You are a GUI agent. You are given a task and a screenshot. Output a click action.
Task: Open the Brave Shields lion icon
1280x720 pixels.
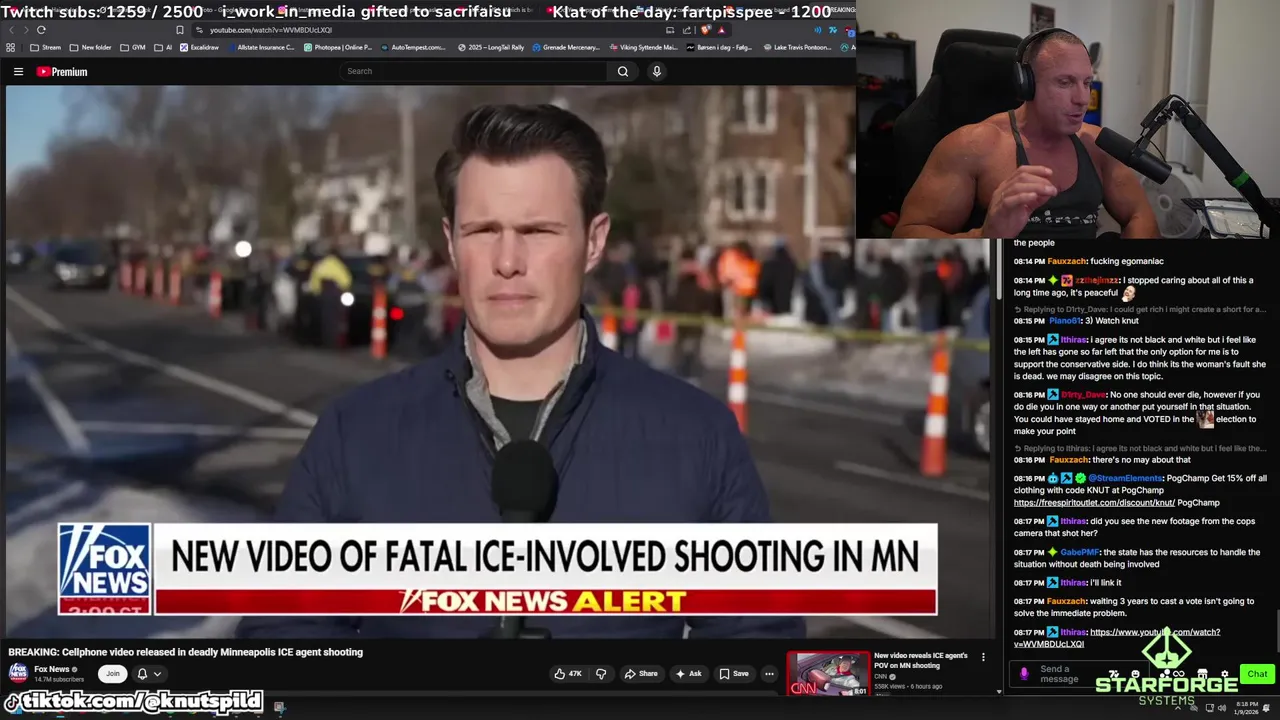[705, 30]
